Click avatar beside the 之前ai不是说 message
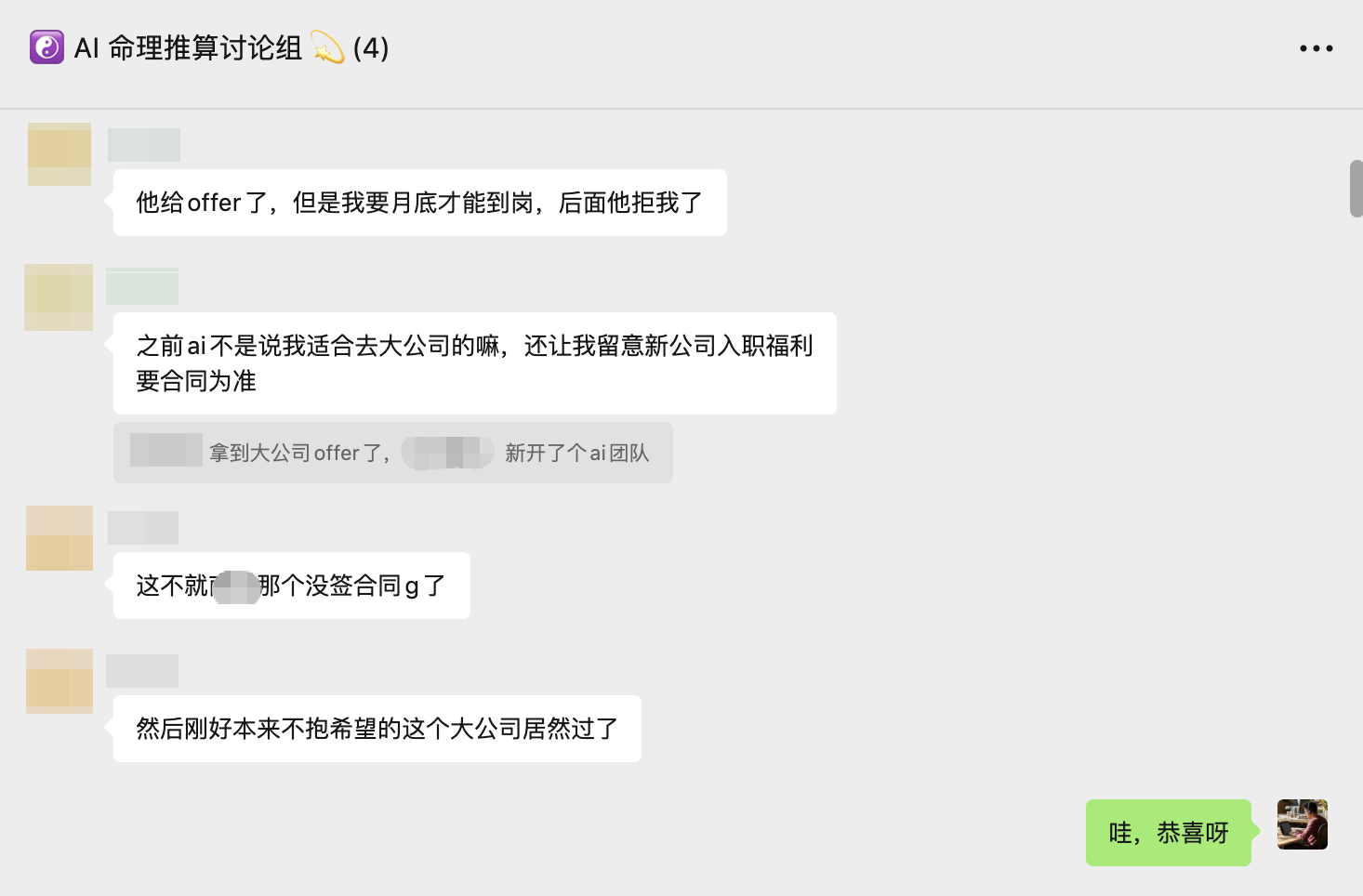Screen dimensions: 1363x896 coord(59,297)
